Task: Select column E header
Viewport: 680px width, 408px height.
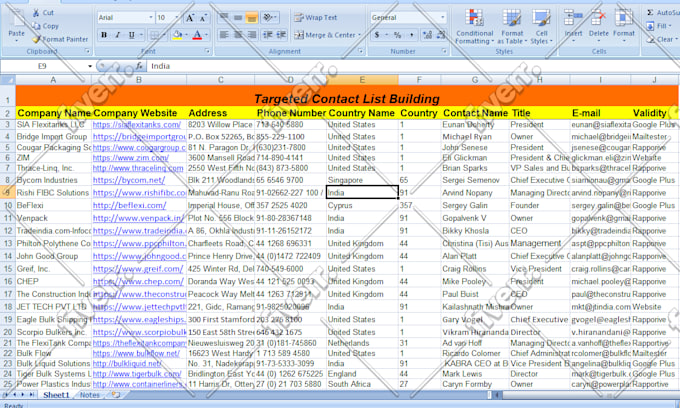Action: (362, 80)
